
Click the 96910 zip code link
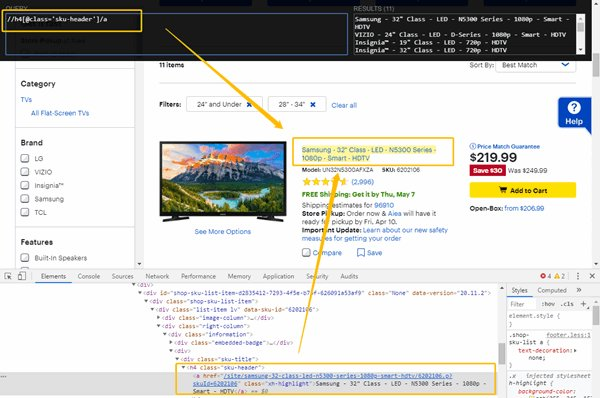[x=384, y=205]
